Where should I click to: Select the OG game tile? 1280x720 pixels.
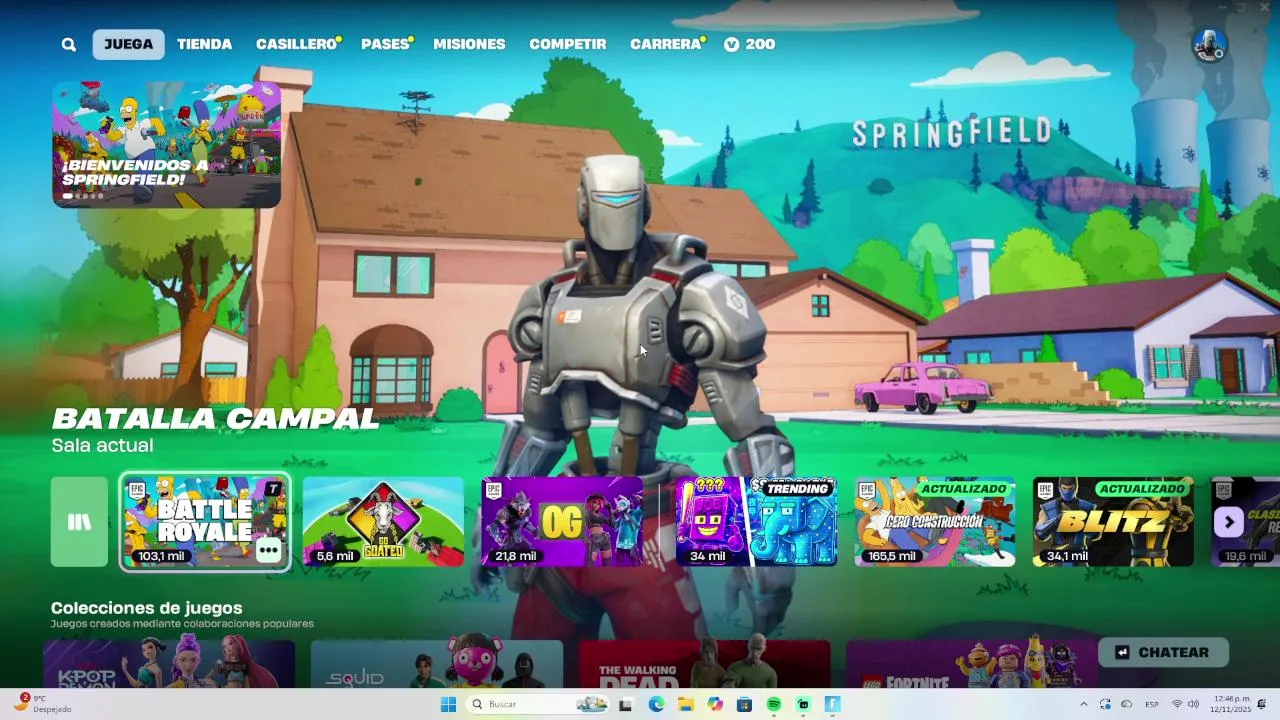point(562,522)
